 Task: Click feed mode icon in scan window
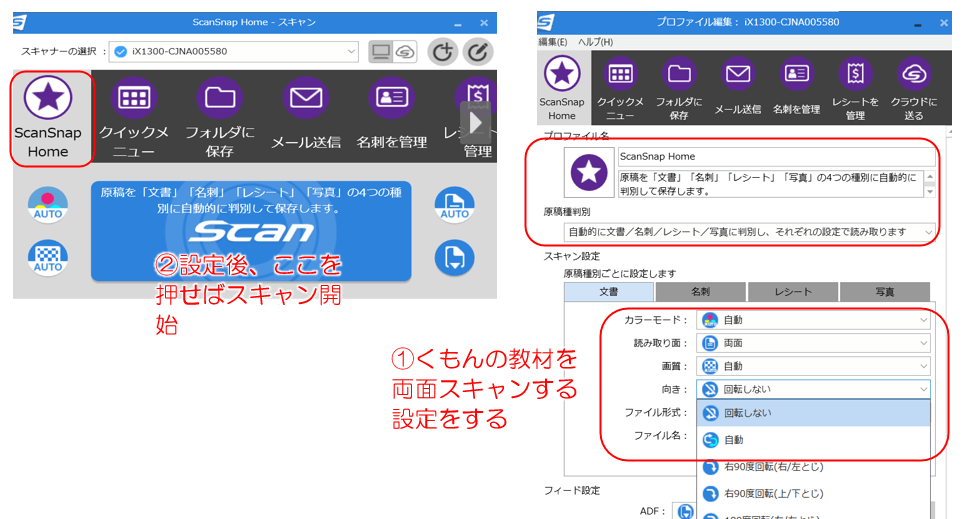coord(454,258)
